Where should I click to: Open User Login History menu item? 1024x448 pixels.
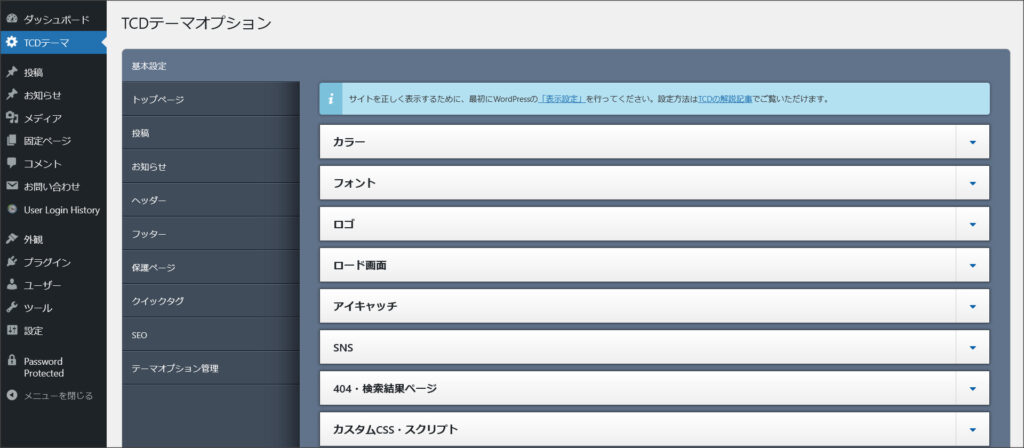pyautogui.click(x=61, y=210)
